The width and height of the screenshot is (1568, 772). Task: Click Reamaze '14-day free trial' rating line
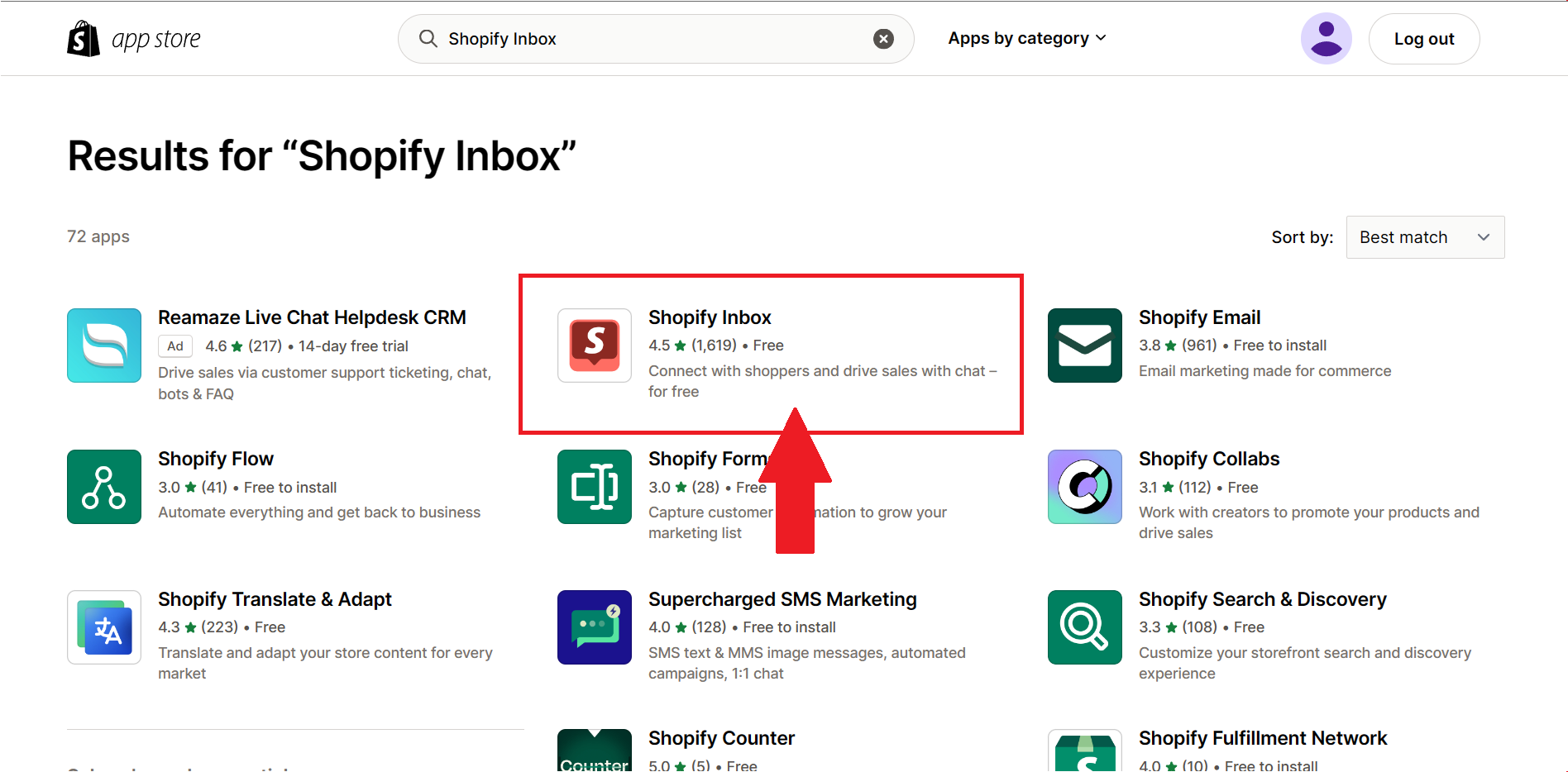click(x=307, y=346)
